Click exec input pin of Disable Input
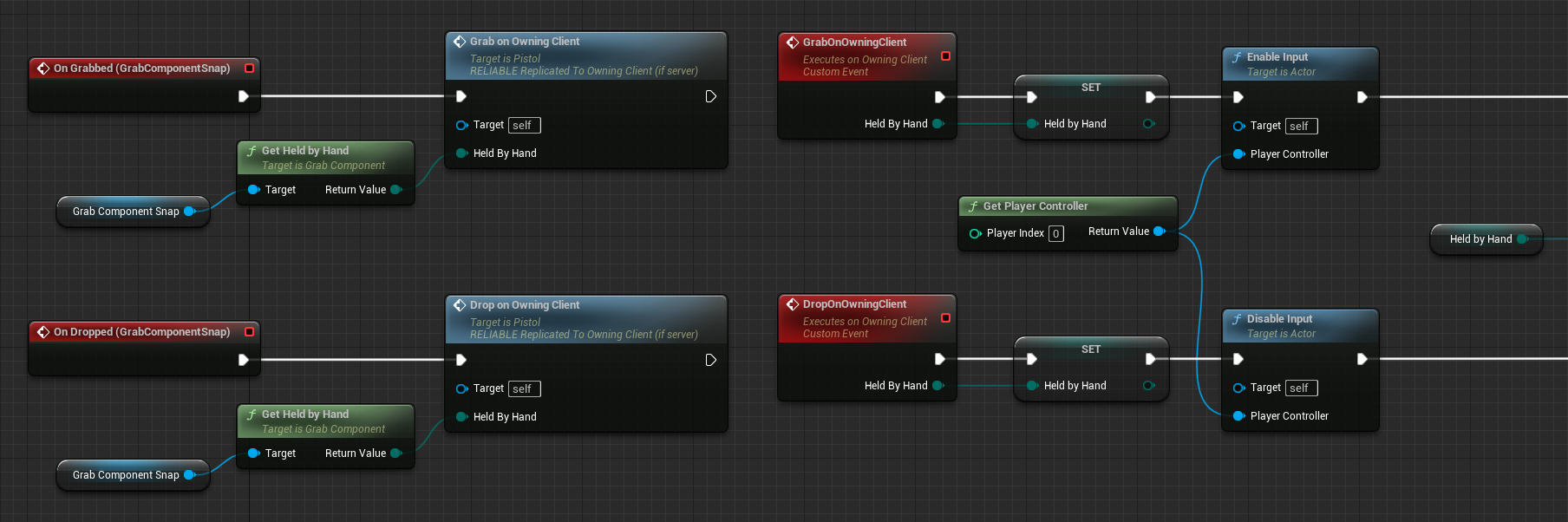The width and height of the screenshot is (1568, 522). pos(1238,359)
